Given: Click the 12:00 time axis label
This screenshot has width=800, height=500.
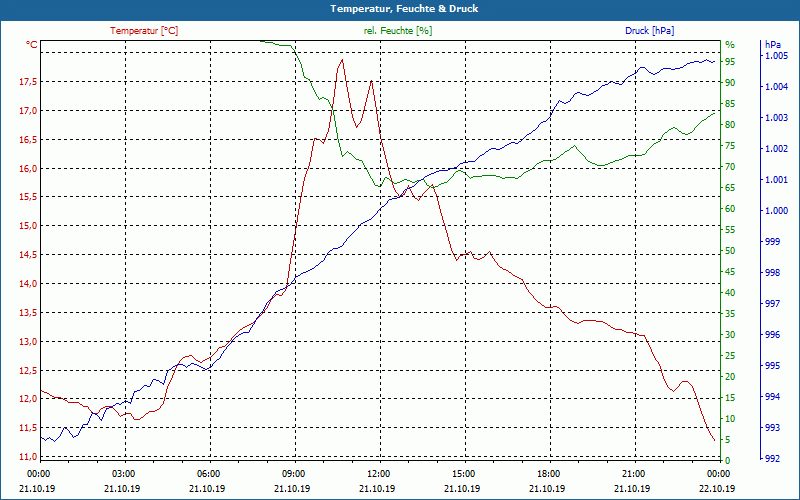Looking at the screenshot, I should click(x=379, y=473).
